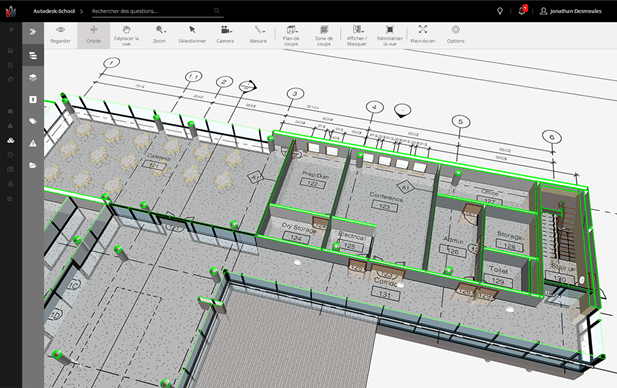
Task: Open the warning triangle issues panel
Action: coord(33,143)
